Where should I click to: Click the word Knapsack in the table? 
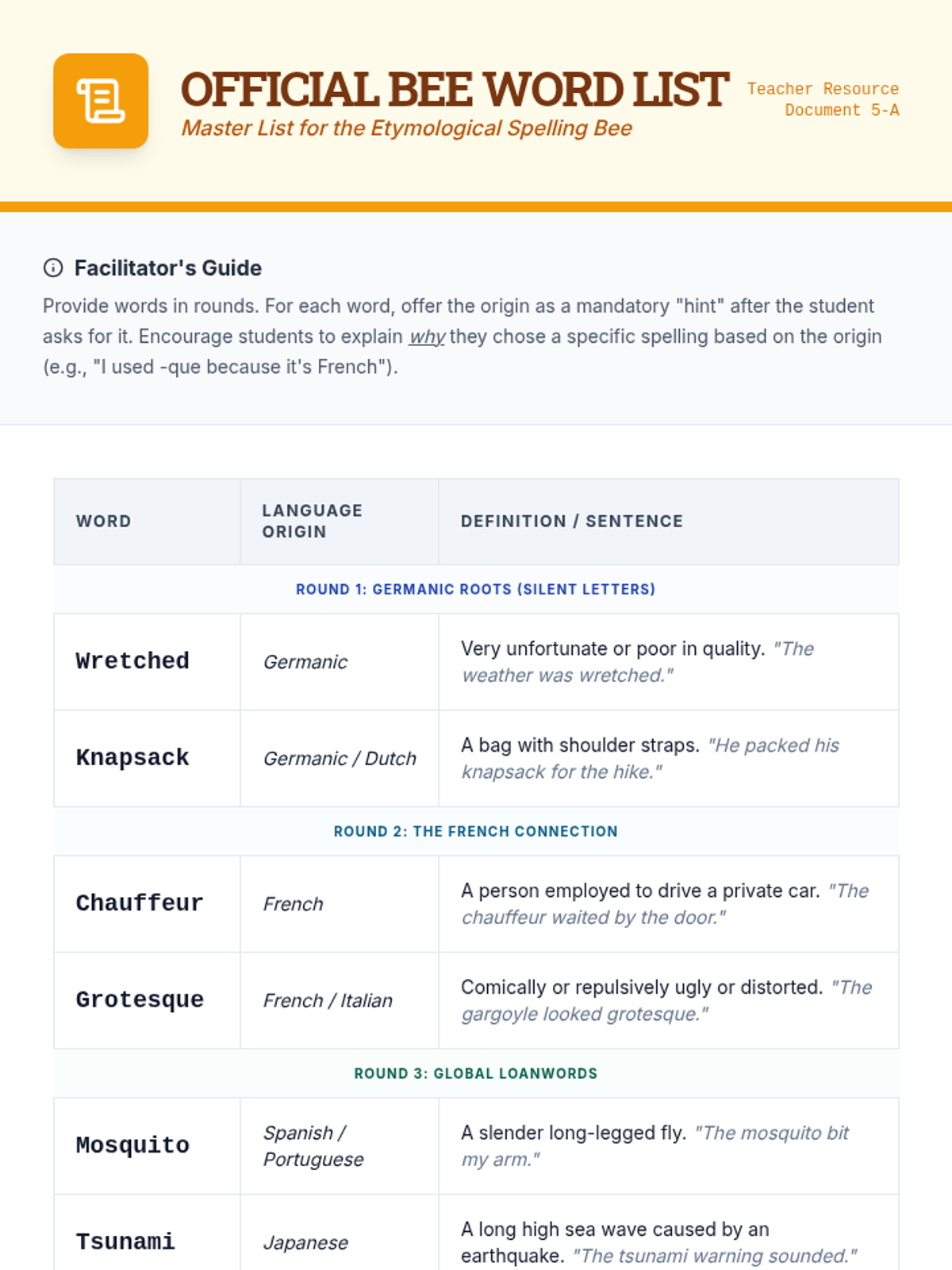132,758
